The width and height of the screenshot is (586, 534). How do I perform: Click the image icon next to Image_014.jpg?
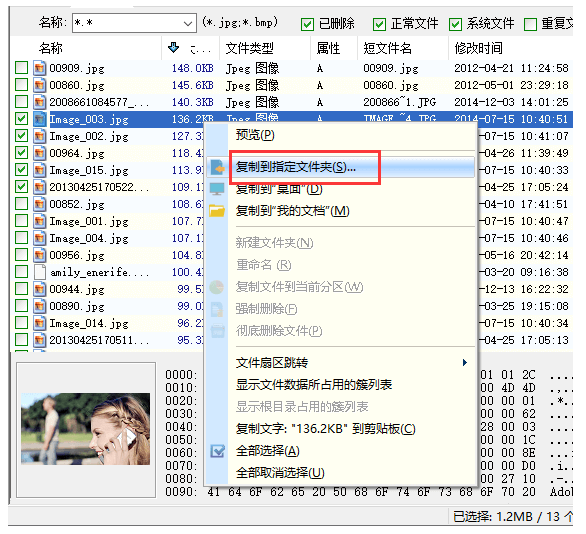click(39, 323)
